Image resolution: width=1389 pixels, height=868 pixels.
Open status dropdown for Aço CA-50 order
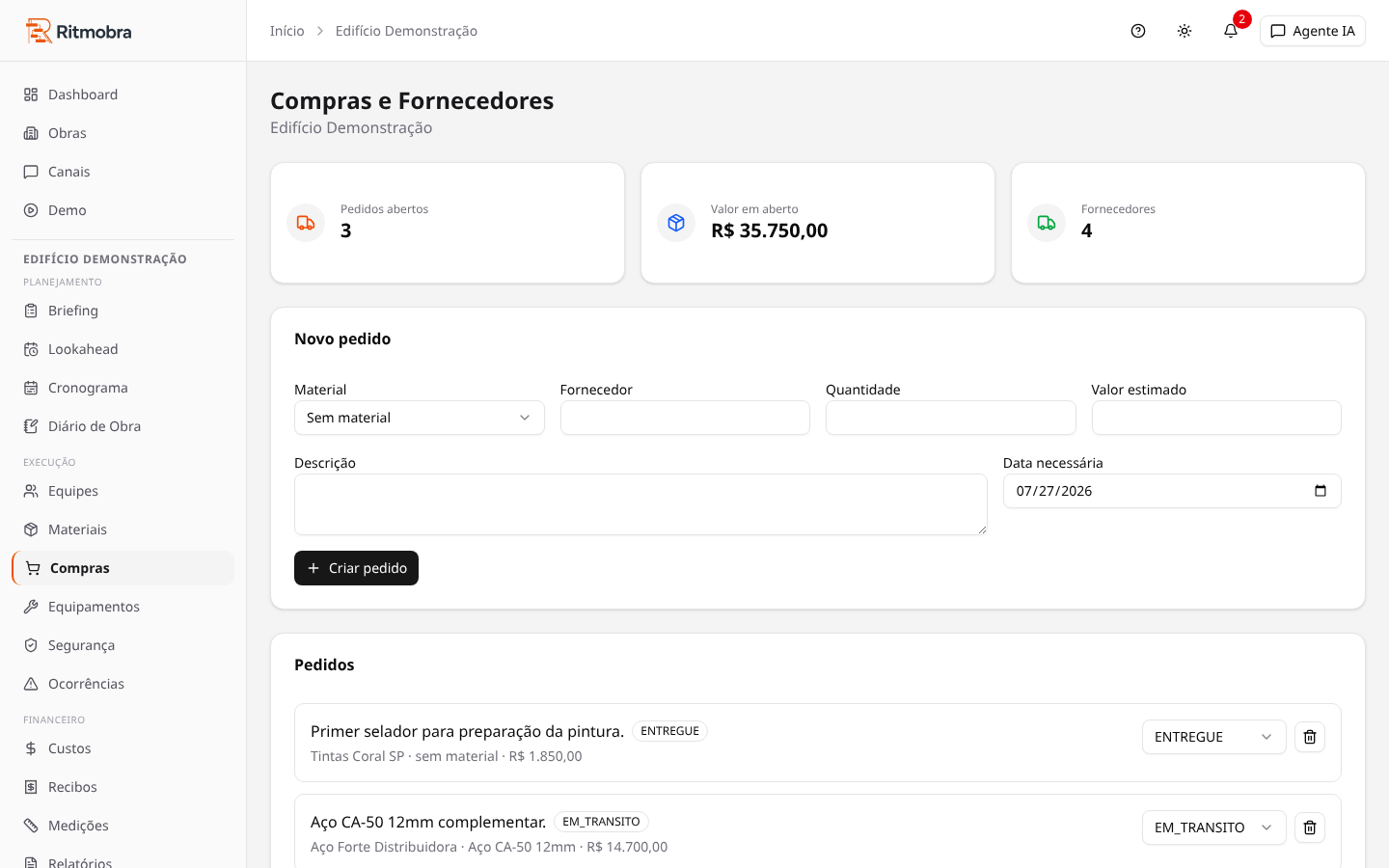tap(1213, 827)
